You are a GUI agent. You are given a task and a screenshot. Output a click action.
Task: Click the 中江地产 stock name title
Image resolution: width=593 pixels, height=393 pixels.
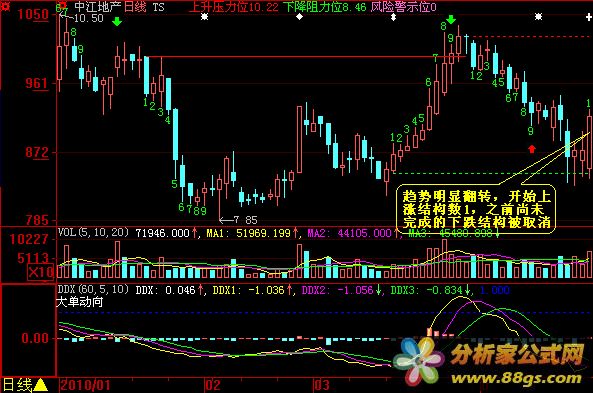pos(97,6)
